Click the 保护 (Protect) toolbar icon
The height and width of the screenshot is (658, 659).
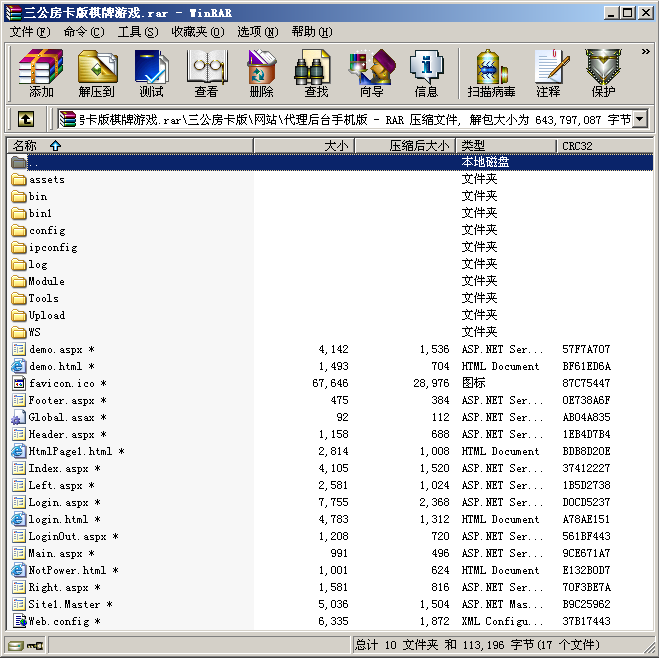tap(603, 73)
